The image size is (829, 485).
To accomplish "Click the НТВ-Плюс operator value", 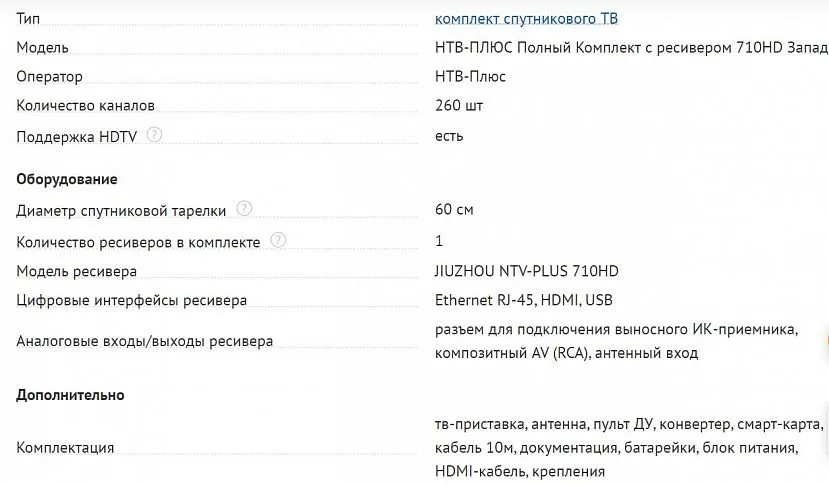I will coord(470,76).
